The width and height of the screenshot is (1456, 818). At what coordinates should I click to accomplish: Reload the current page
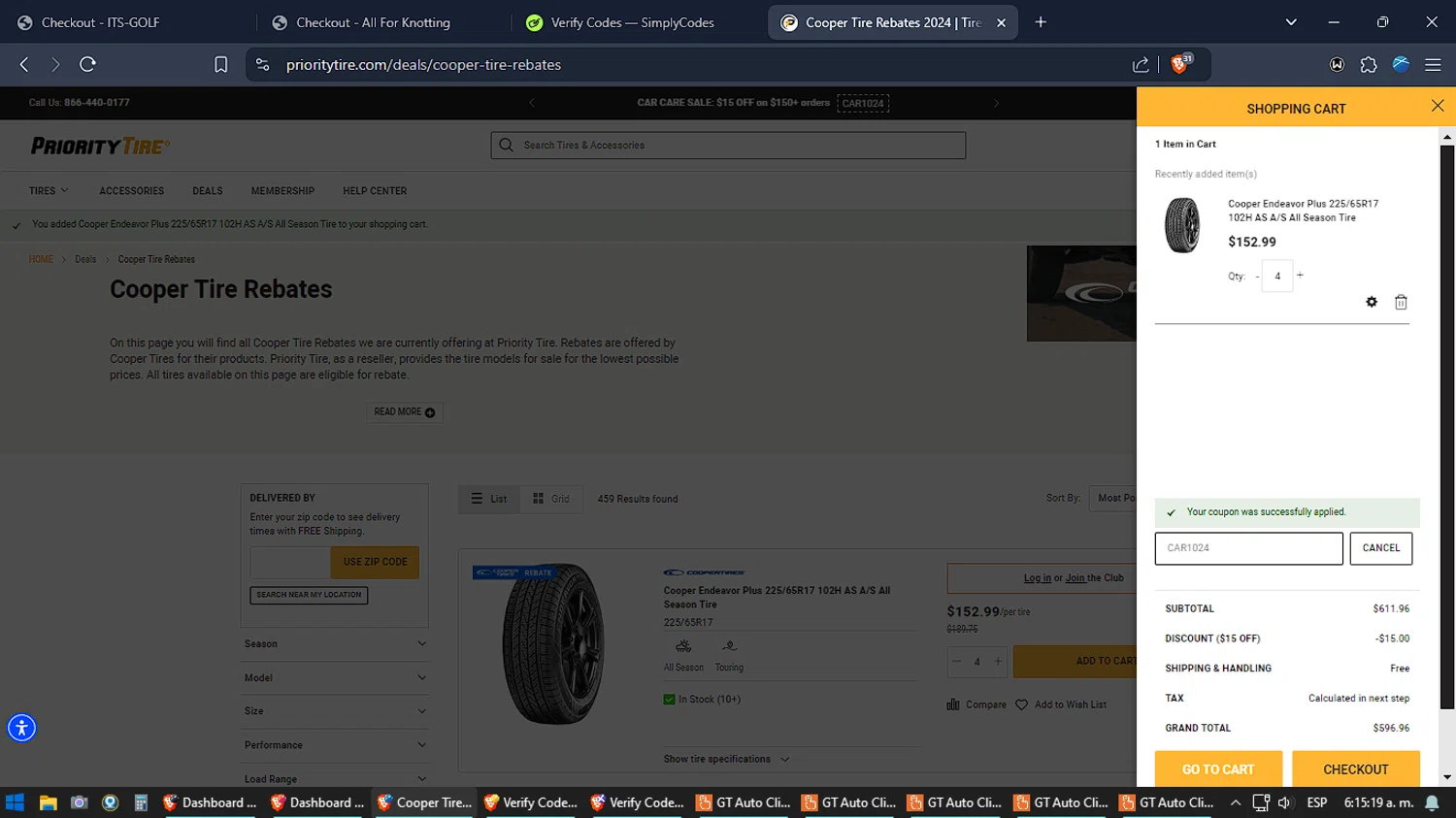(x=87, y=64)
